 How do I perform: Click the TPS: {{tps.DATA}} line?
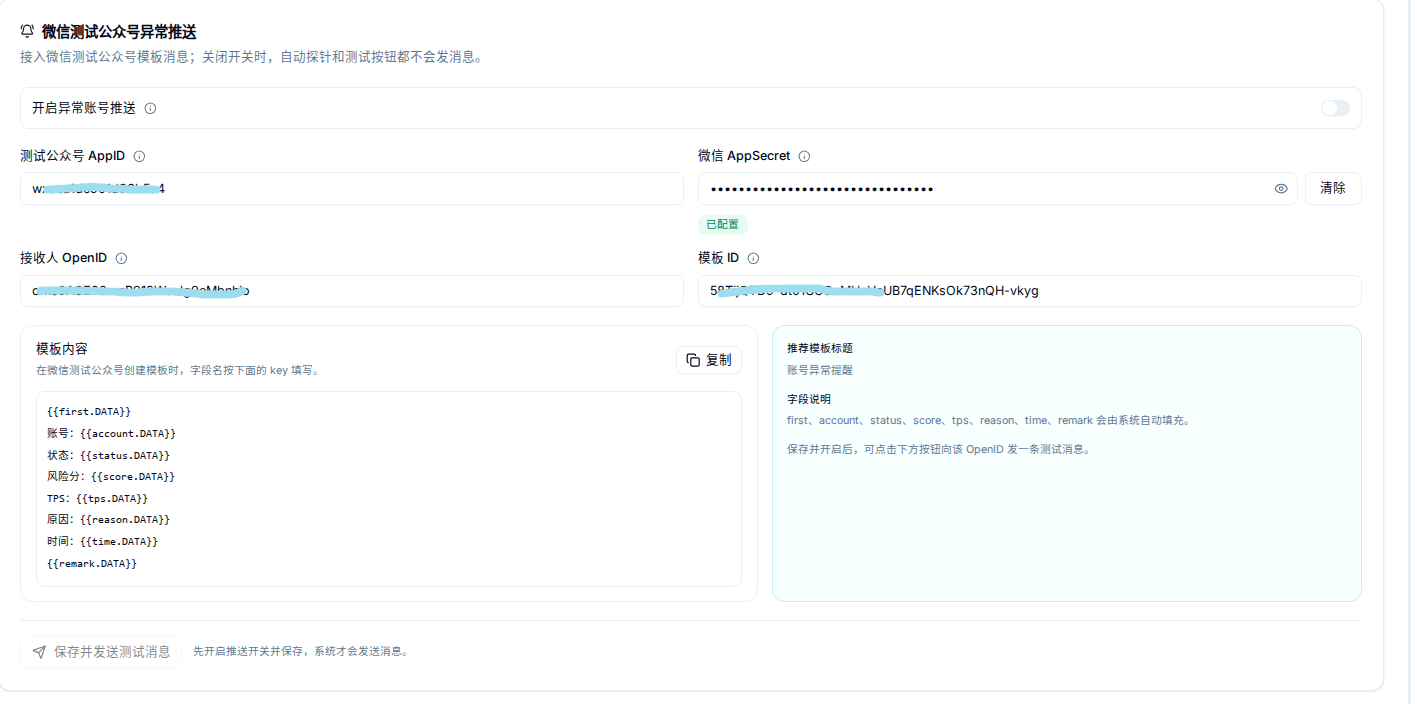click(x=97, y=498)
